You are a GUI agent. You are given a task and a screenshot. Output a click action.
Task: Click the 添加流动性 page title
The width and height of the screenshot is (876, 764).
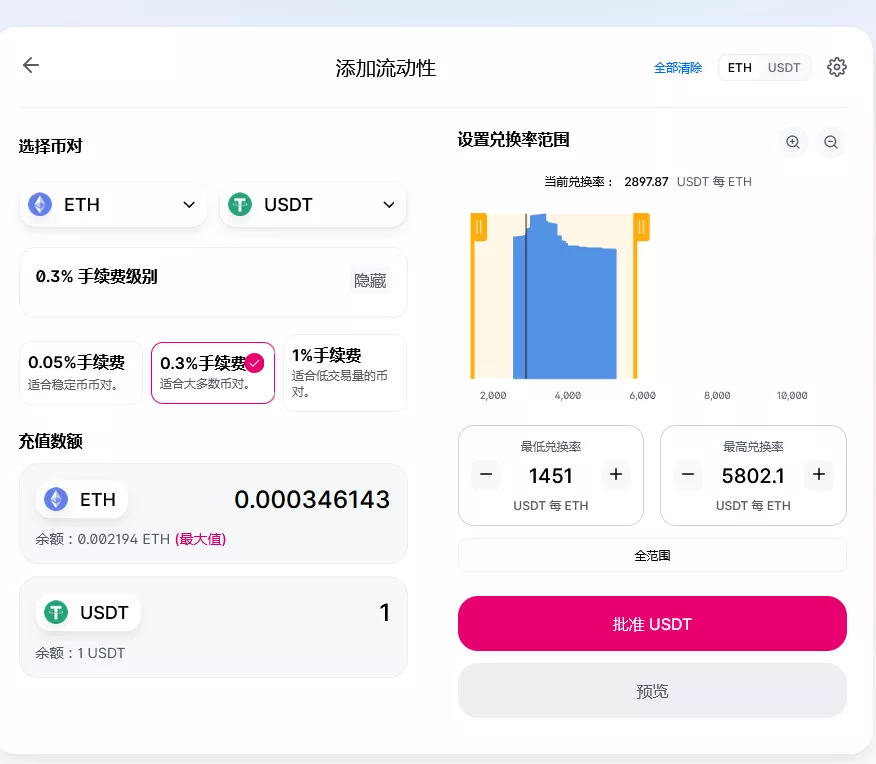tap(385, 68)
